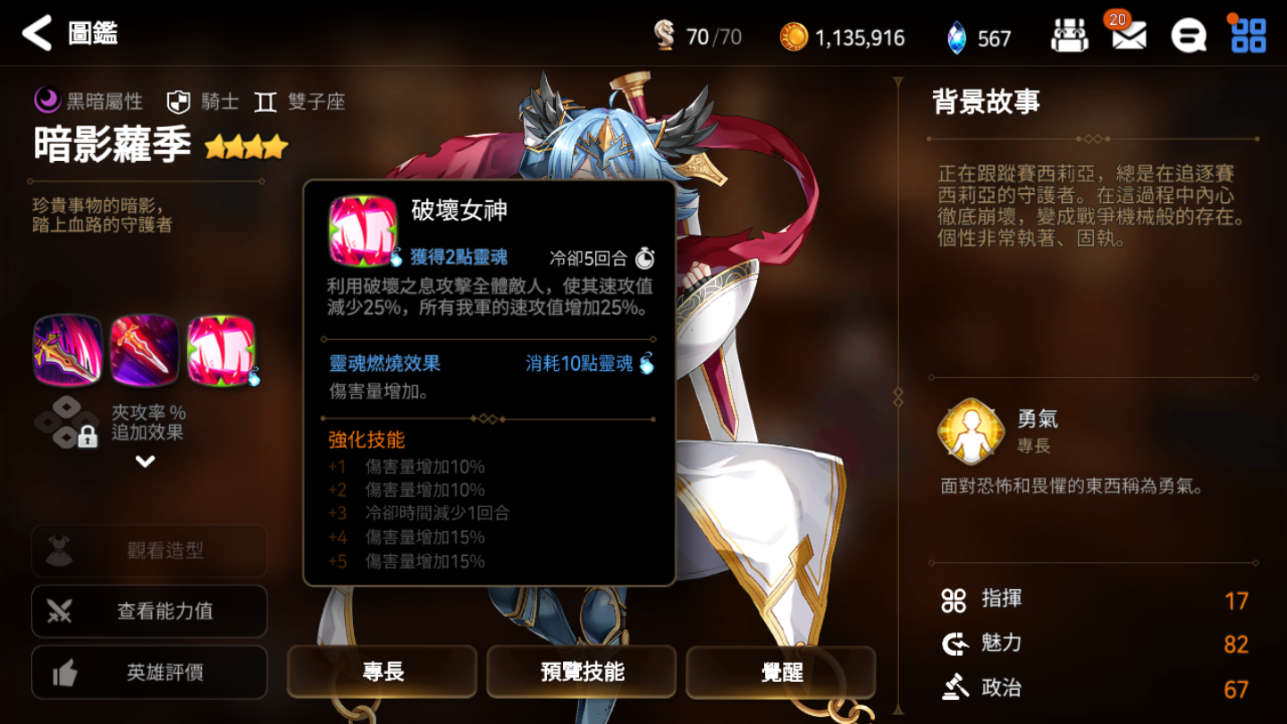The height and width of the screenshot is (724, 1287).
Task: Open the mail inbox envelope icon
Action: (1129, 37)
